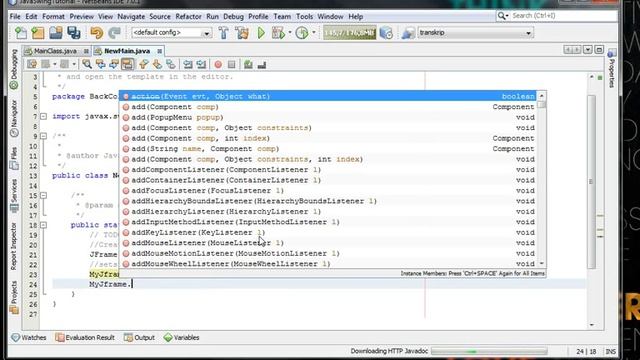Click the Open Project toolbar icon
640x360 pixels.
click(x=56, y=33)
